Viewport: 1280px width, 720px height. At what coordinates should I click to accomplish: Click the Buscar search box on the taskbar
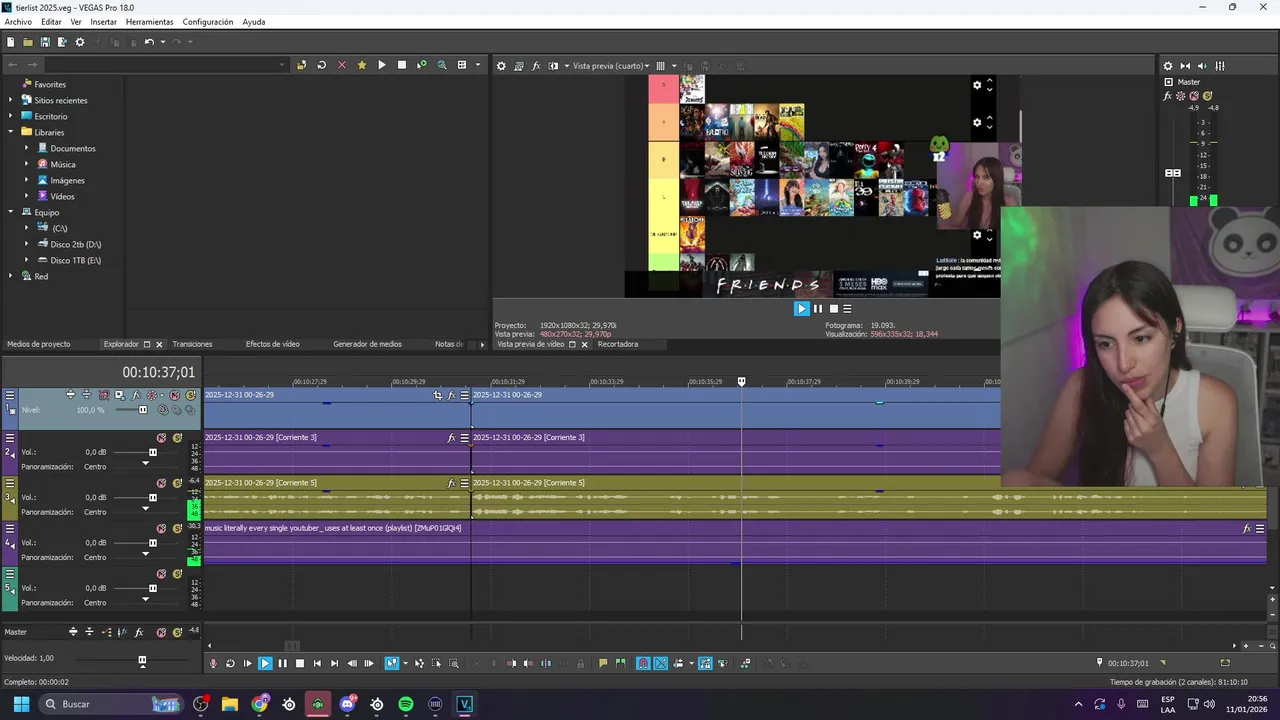click(110, 704)
